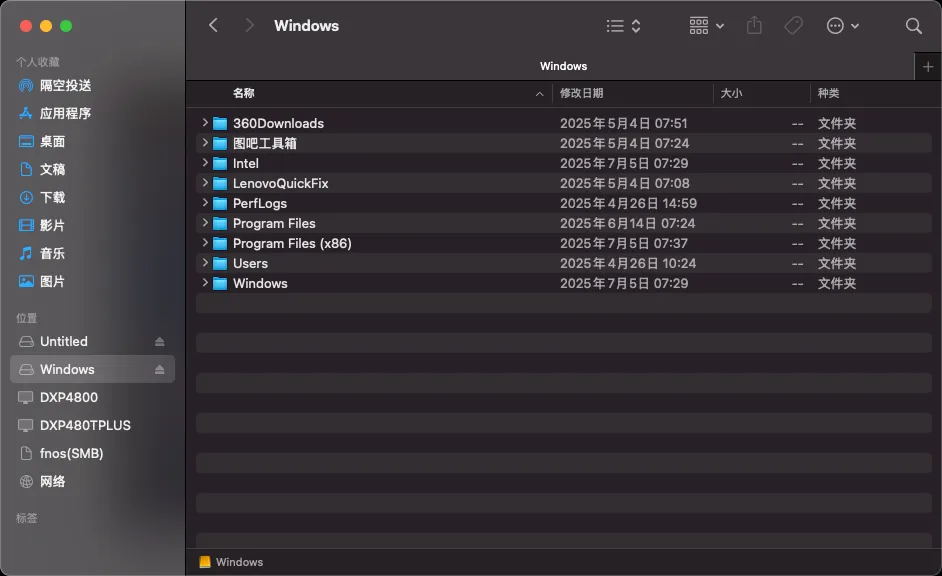Select the Intel folder icon
Screen dimensions: 942x576
[220, 163]
